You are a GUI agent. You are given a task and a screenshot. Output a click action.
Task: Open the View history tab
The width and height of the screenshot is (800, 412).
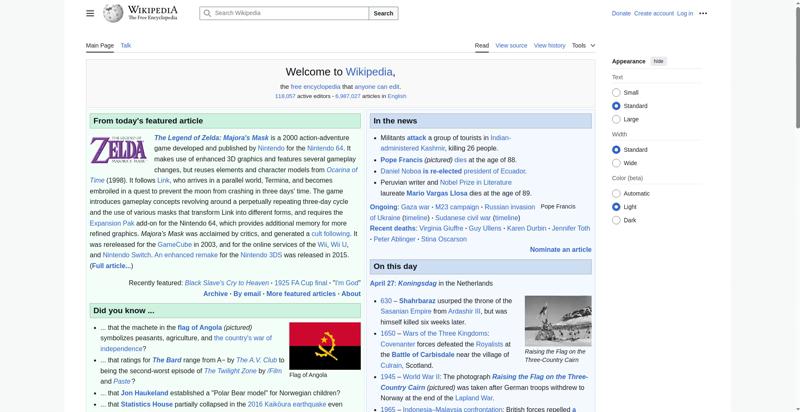(x=549, y=45)
